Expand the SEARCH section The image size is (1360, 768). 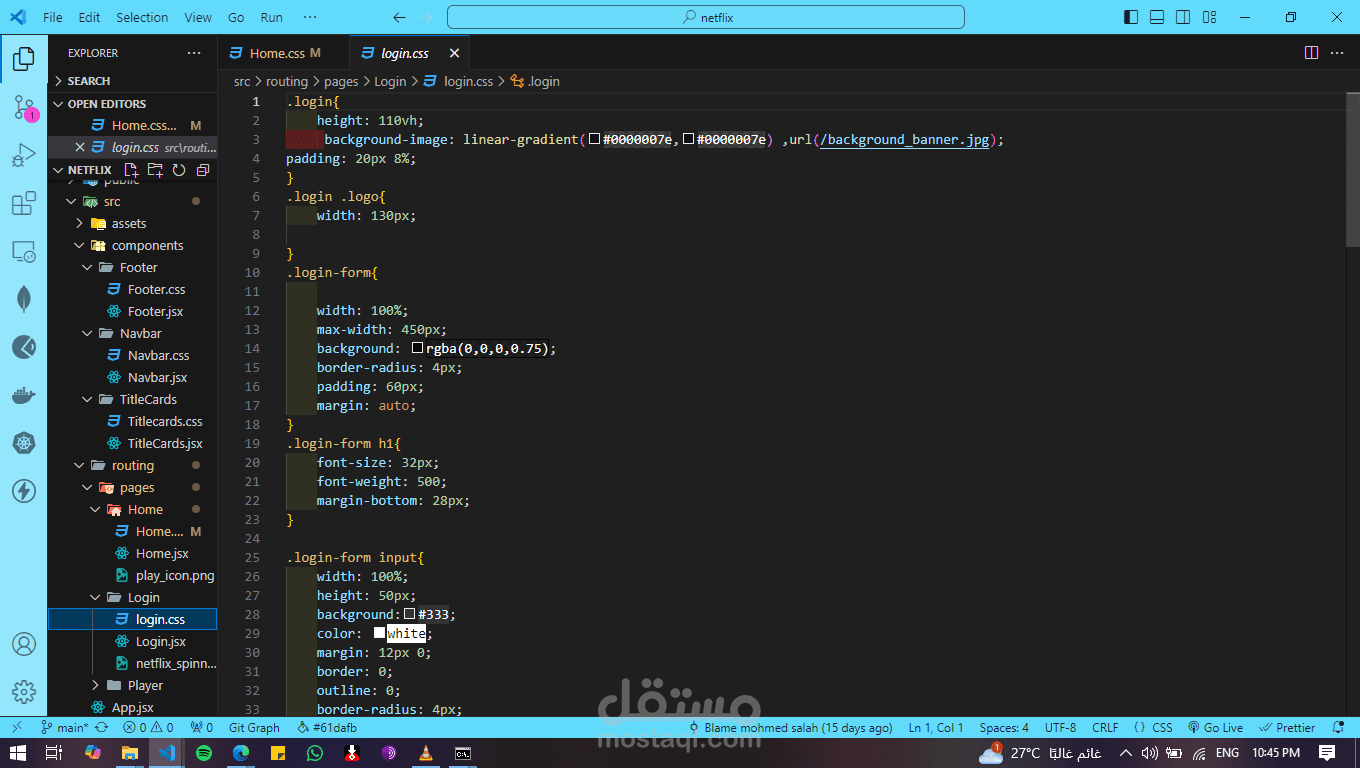coord(132,81)
